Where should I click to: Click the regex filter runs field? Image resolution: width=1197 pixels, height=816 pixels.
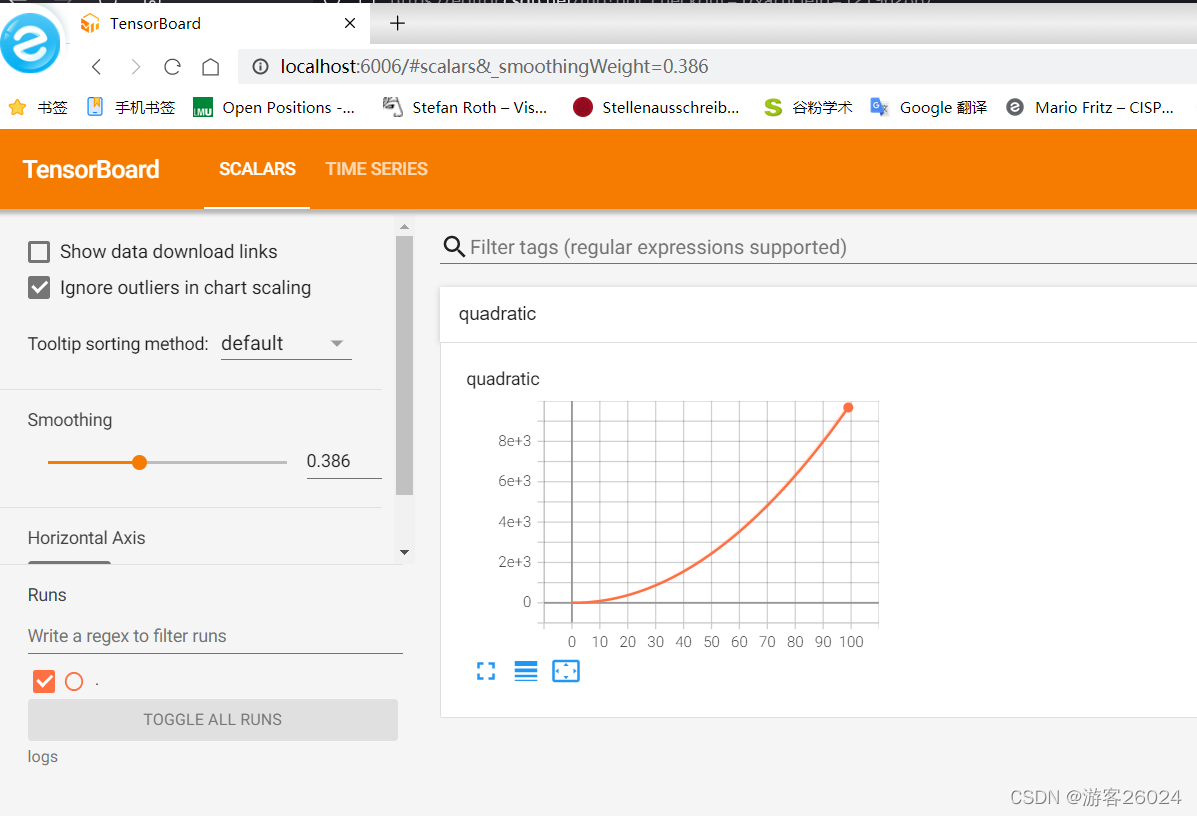pos(215,637)
